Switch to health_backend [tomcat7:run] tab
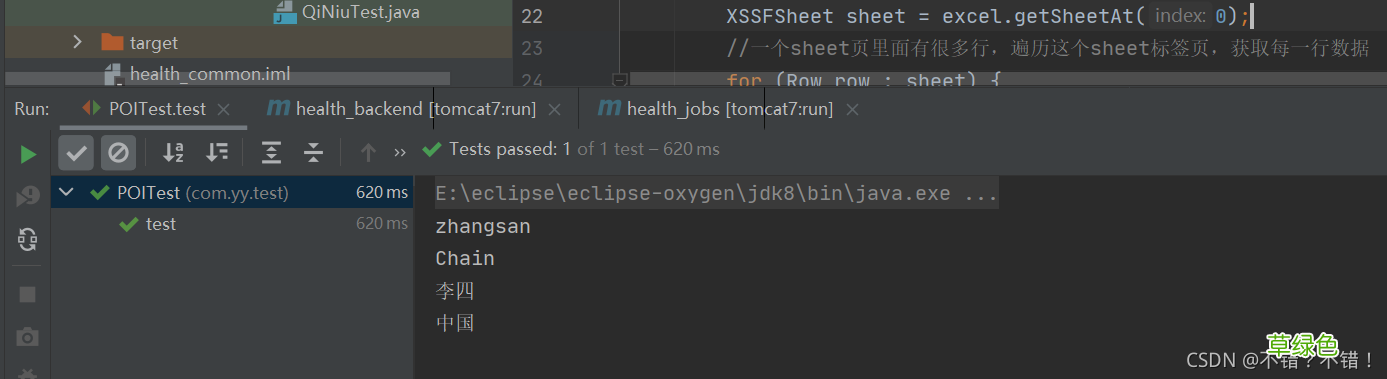The height and width of the screenshot is (379, 1387). [402, 109]
